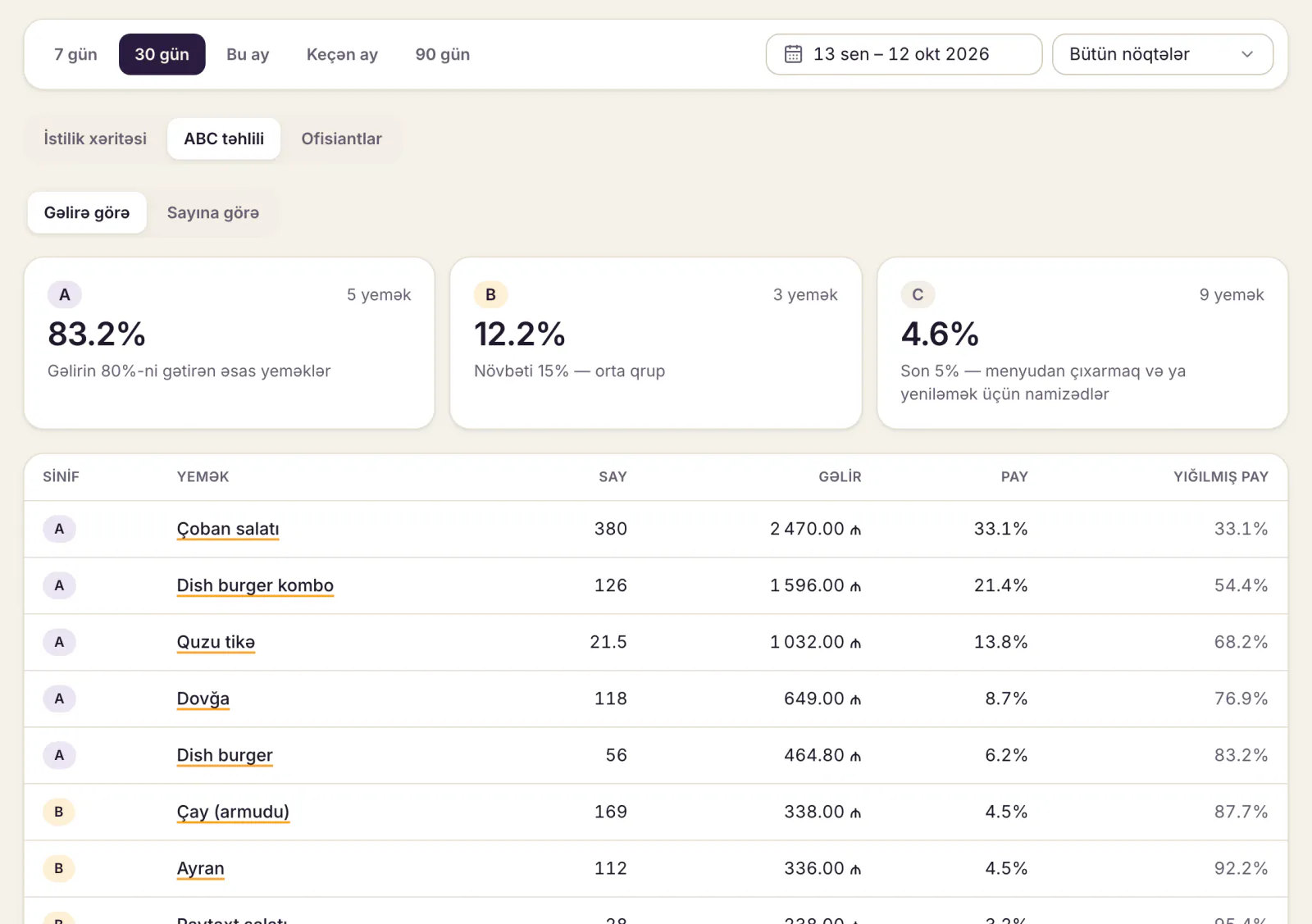This screenshot has width=1312, height=924.
Task: Click the YEMƏK column header
Action: pos(203,476)
